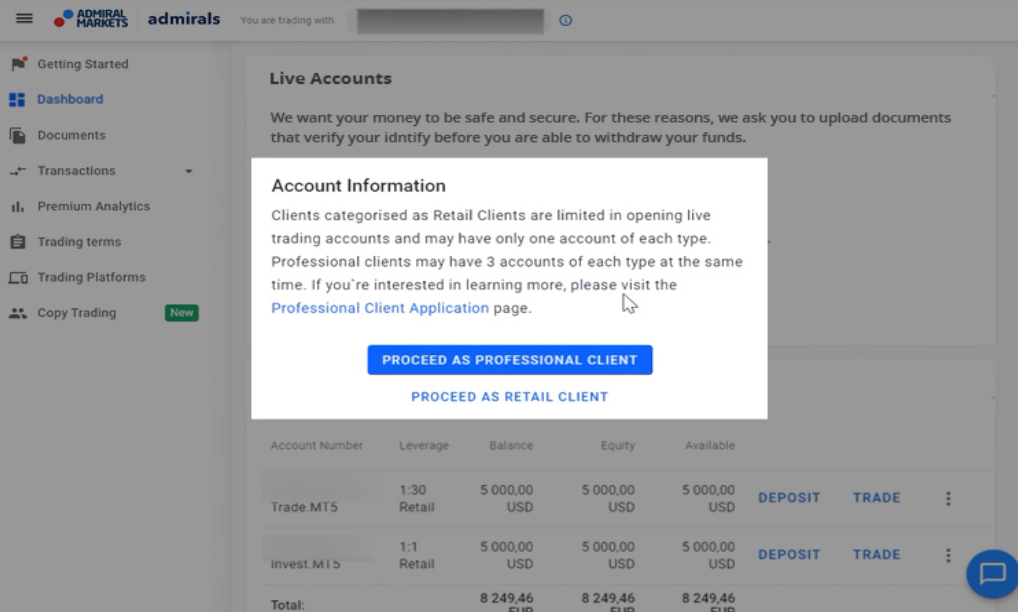Open Trading terms in sidebar
The image size is (1018, 612).
pos(79,241)
